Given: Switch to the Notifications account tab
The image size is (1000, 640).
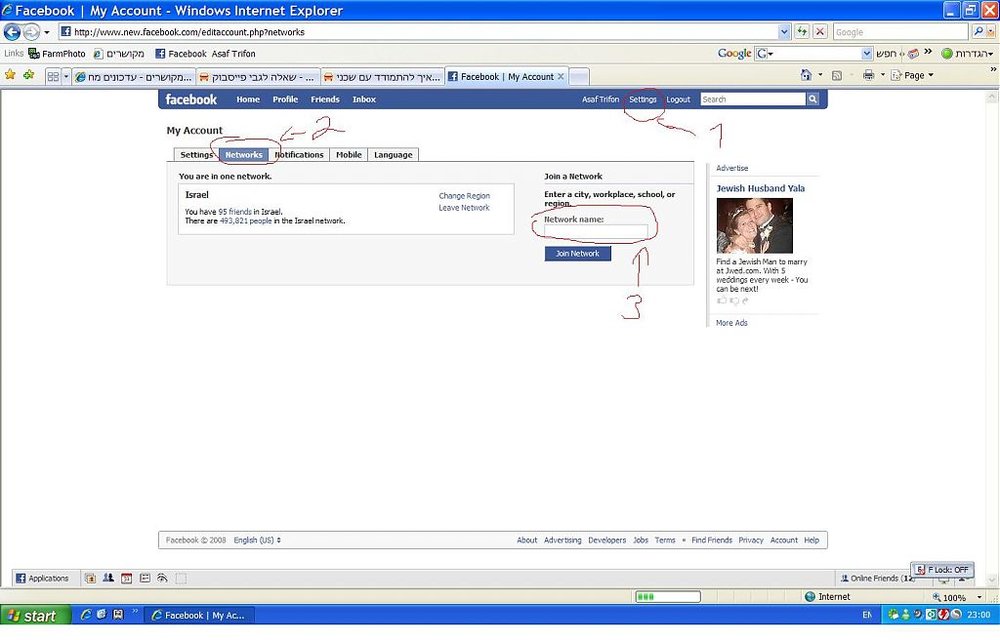Looking at the screenshot, I should click(298, 155).
